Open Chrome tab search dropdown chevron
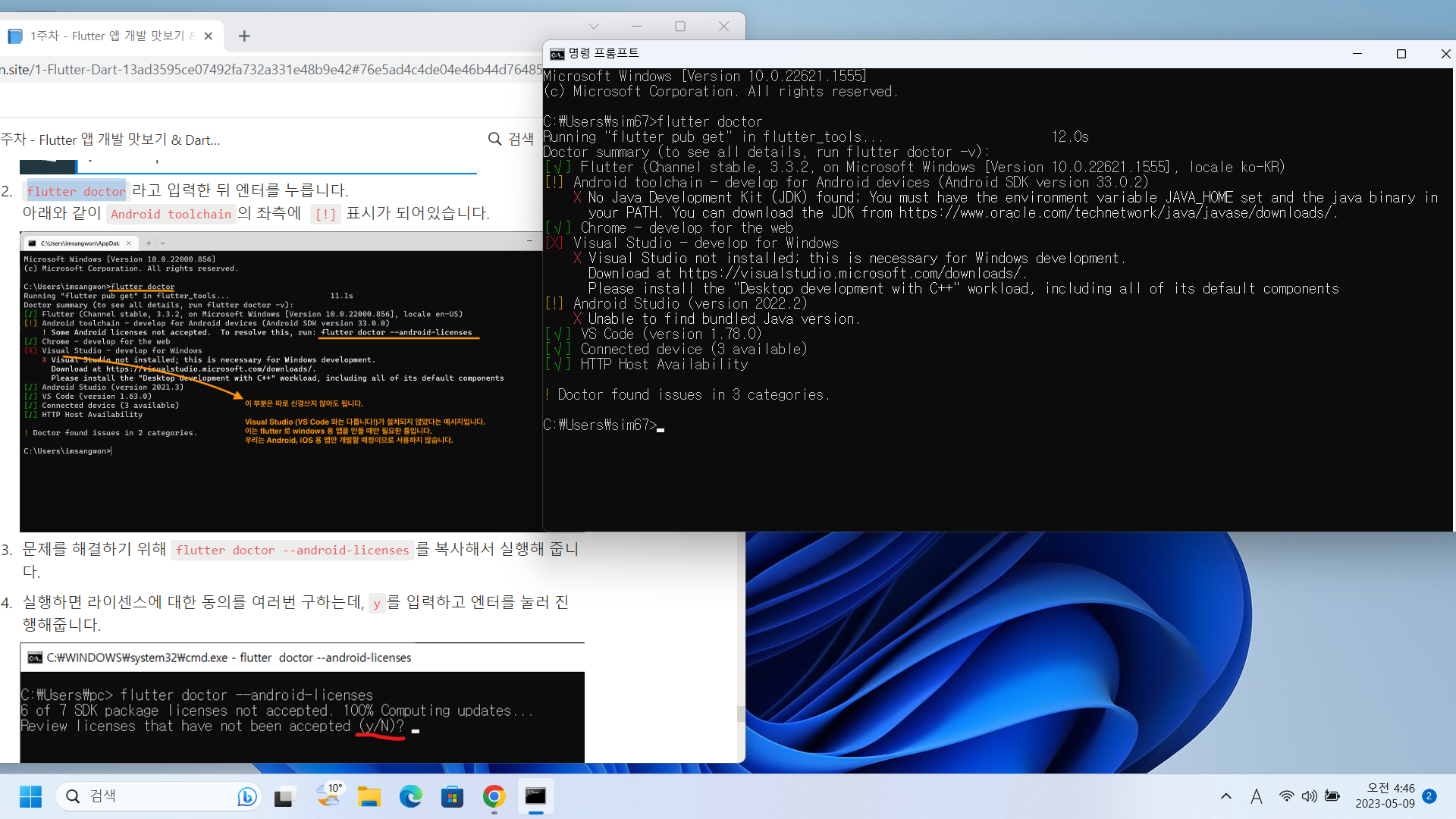 (x=594, y=27)
